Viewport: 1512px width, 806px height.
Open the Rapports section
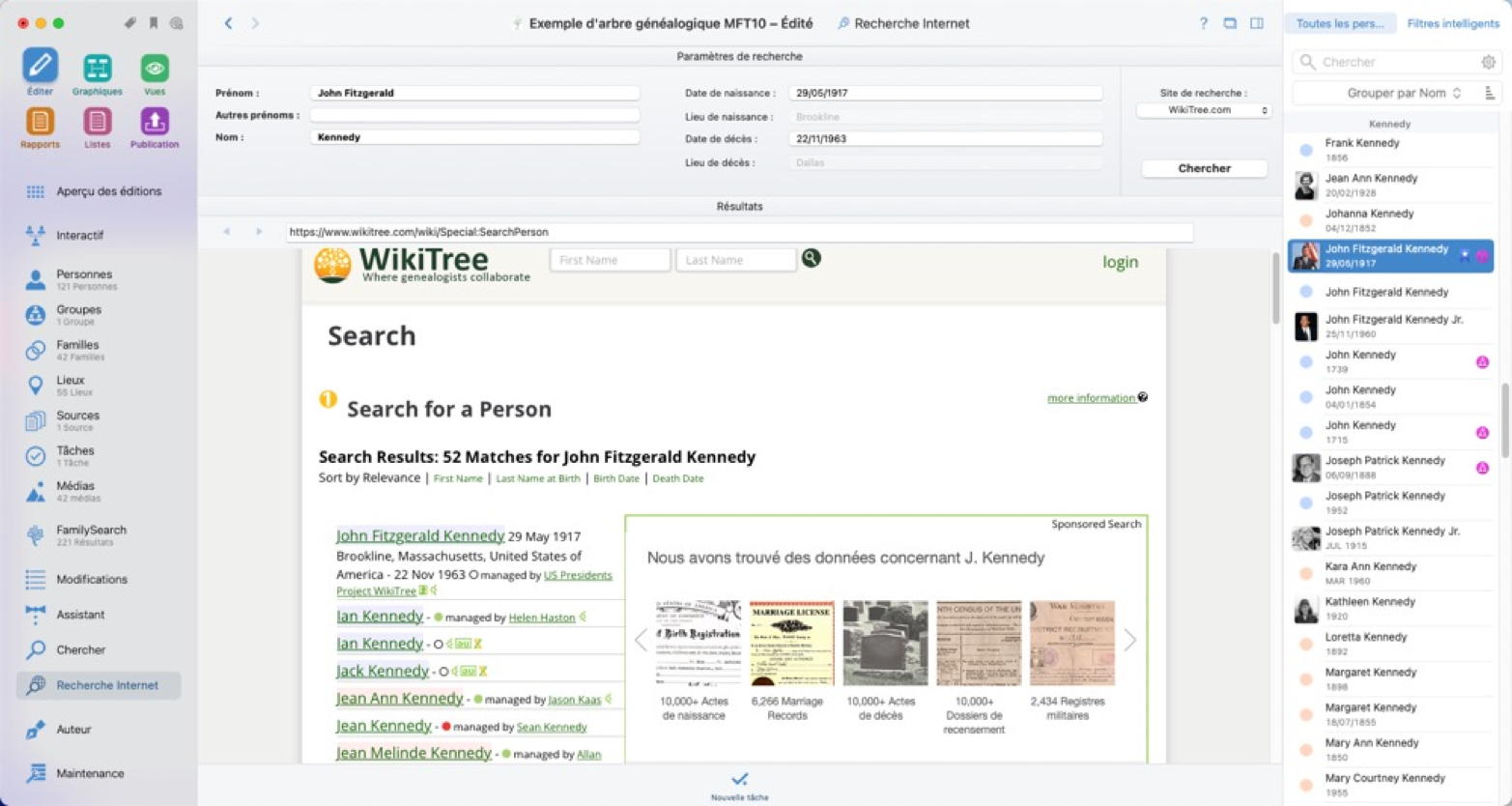[40, 127]
